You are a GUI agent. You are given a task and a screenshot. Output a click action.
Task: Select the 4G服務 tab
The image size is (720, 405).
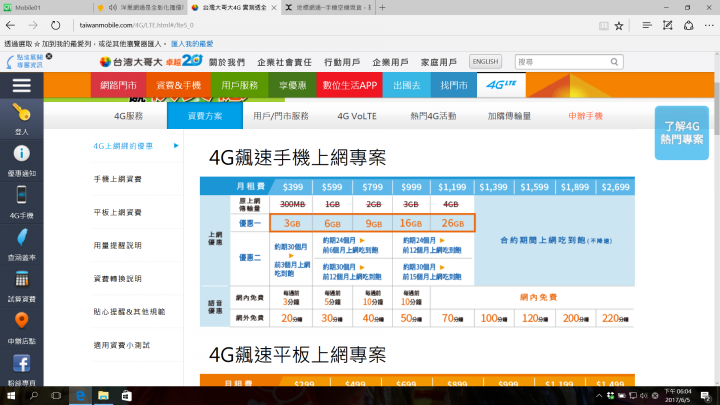pyautogui.click(x=129, y=116)
